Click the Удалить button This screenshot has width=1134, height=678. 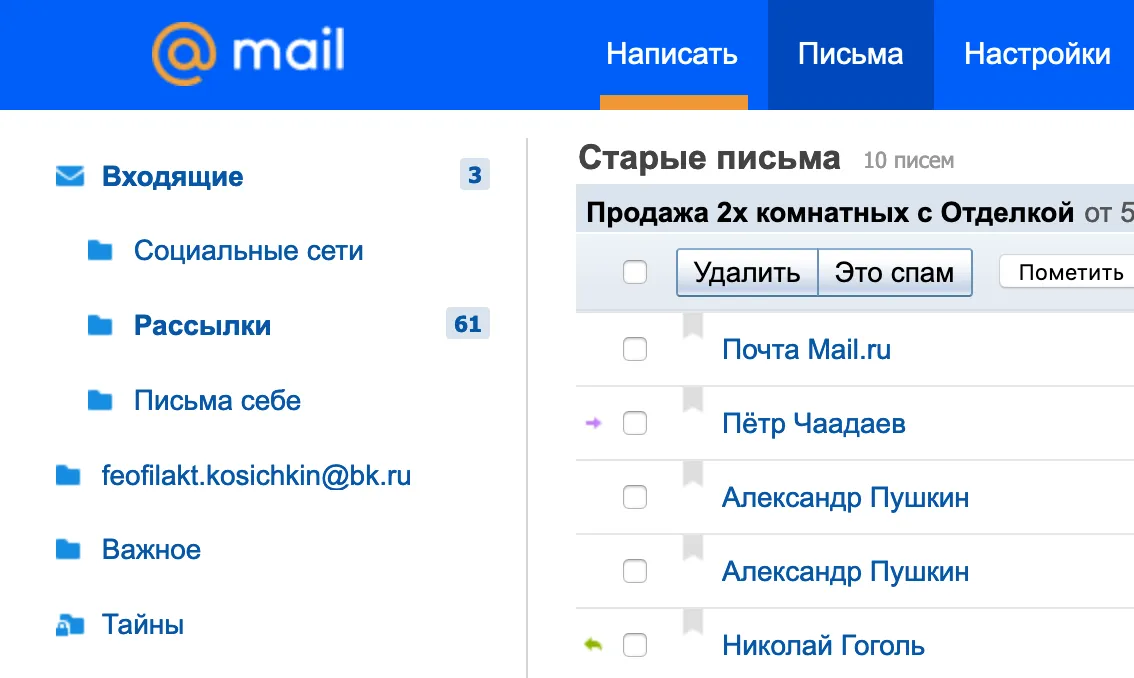tap(747, 272)
